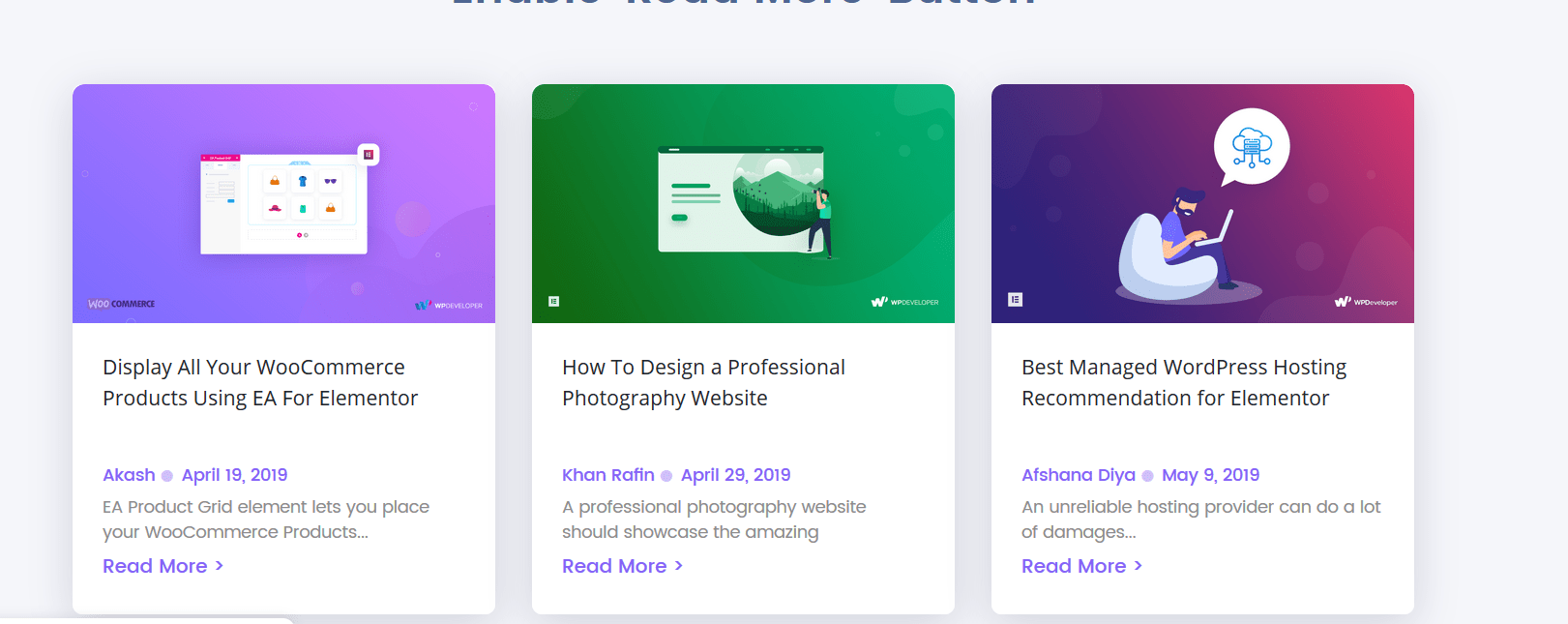The width and height of the screenshot is (1568, 624).
Task: Click the date April 29, 2019
Action: pos(735,475)
